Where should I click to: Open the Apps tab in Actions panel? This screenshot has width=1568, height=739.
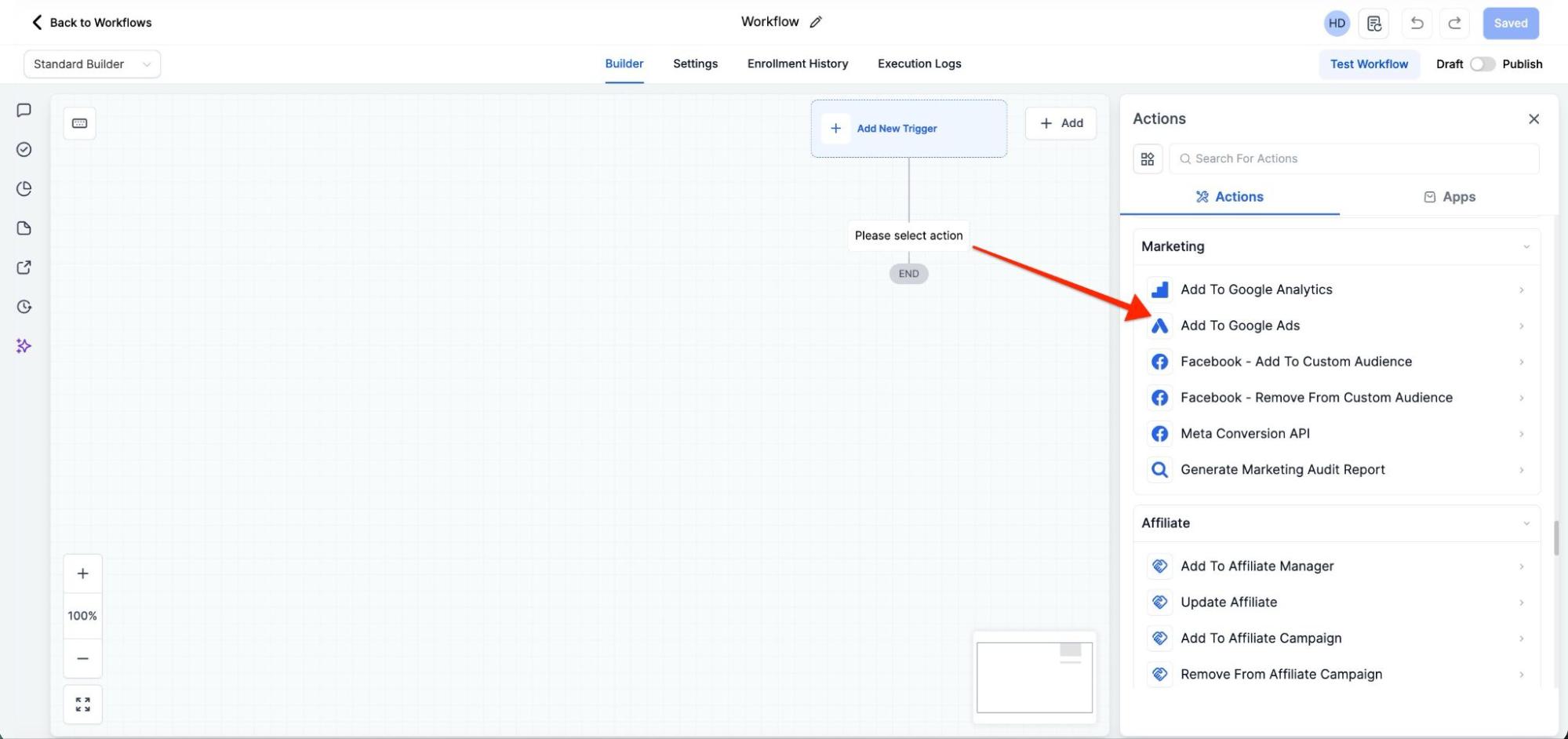tap(1449, 197)
